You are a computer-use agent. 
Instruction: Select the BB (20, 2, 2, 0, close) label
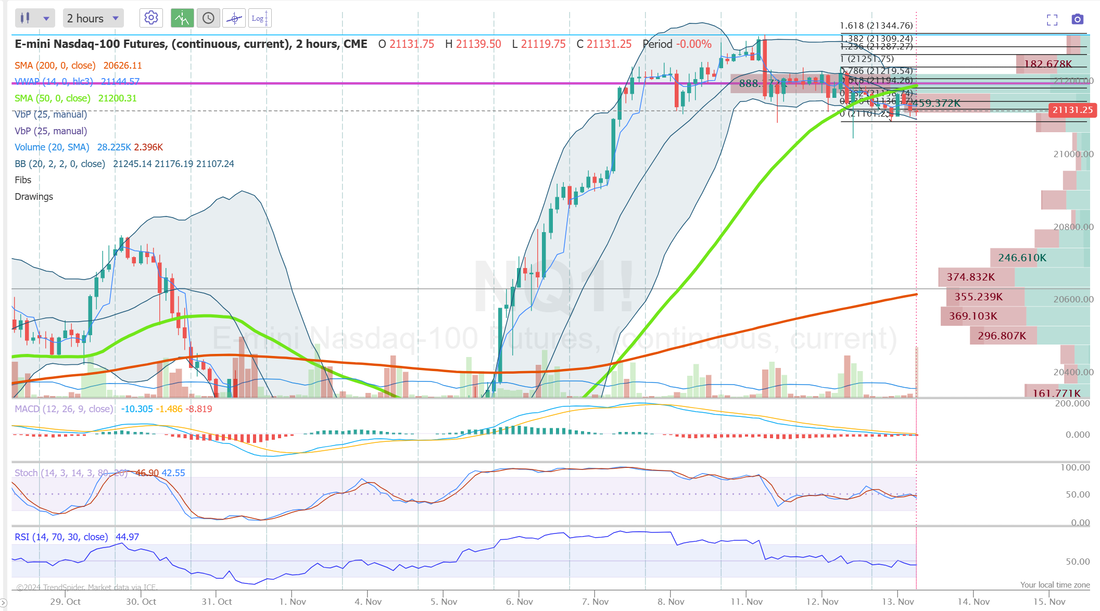click(x=60, y=163)
